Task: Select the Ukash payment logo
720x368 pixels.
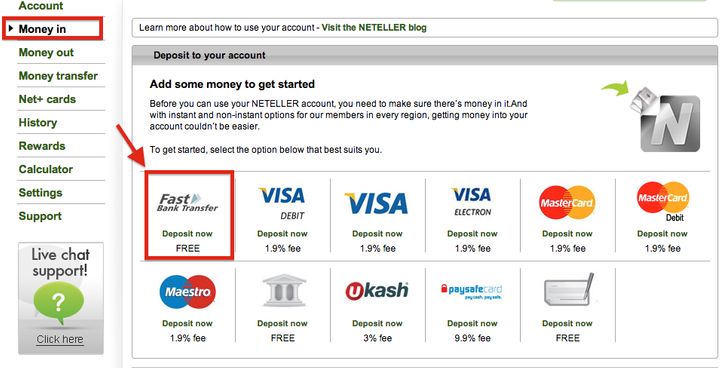Action: click(x=377, y=290)
